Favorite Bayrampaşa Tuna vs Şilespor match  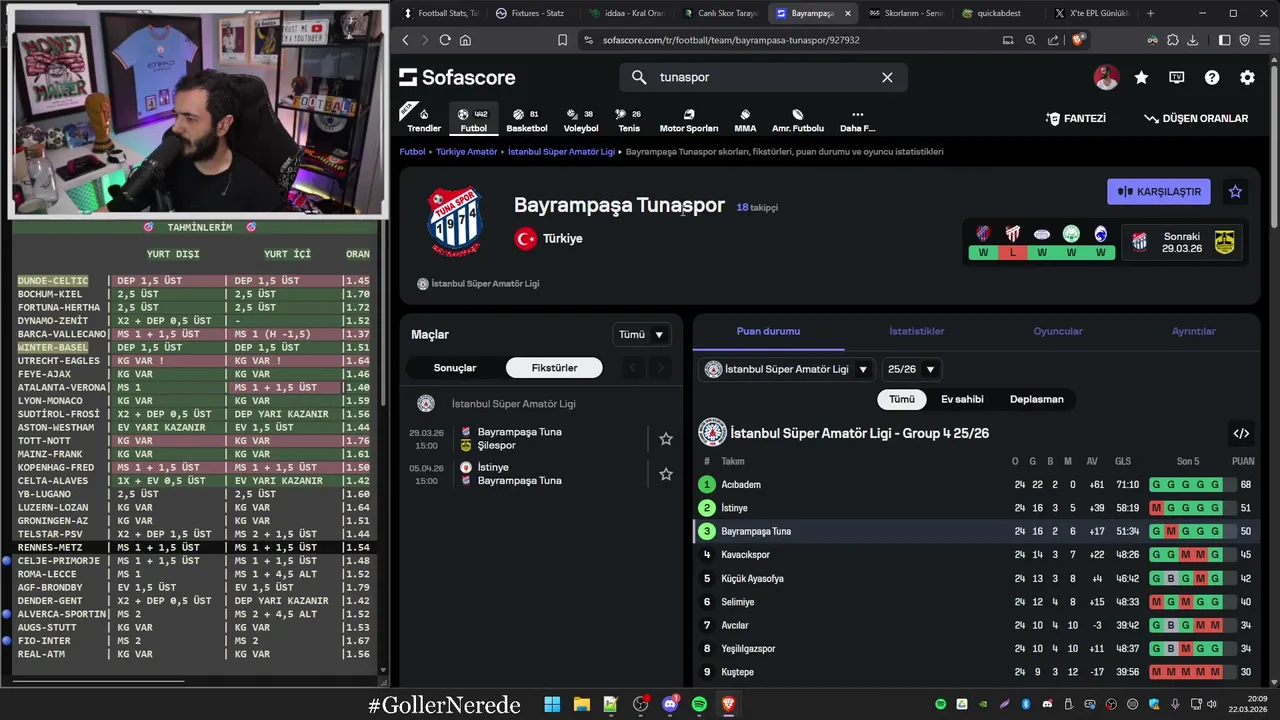tap(666, 439)
